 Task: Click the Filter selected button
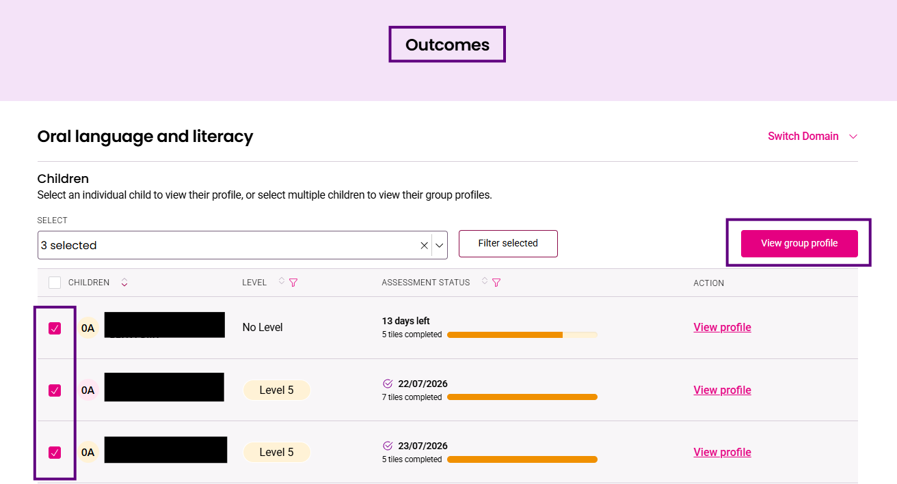pyautogui.click(x=508, y=244)
